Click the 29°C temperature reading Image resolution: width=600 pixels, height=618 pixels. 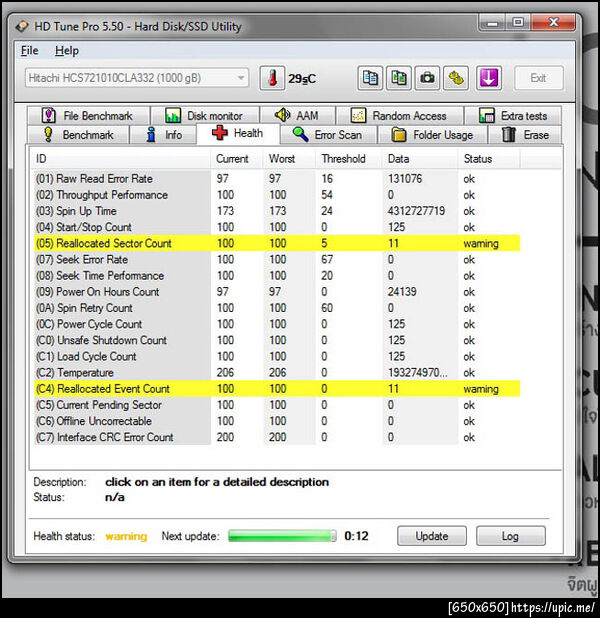[x=302, y=79]
